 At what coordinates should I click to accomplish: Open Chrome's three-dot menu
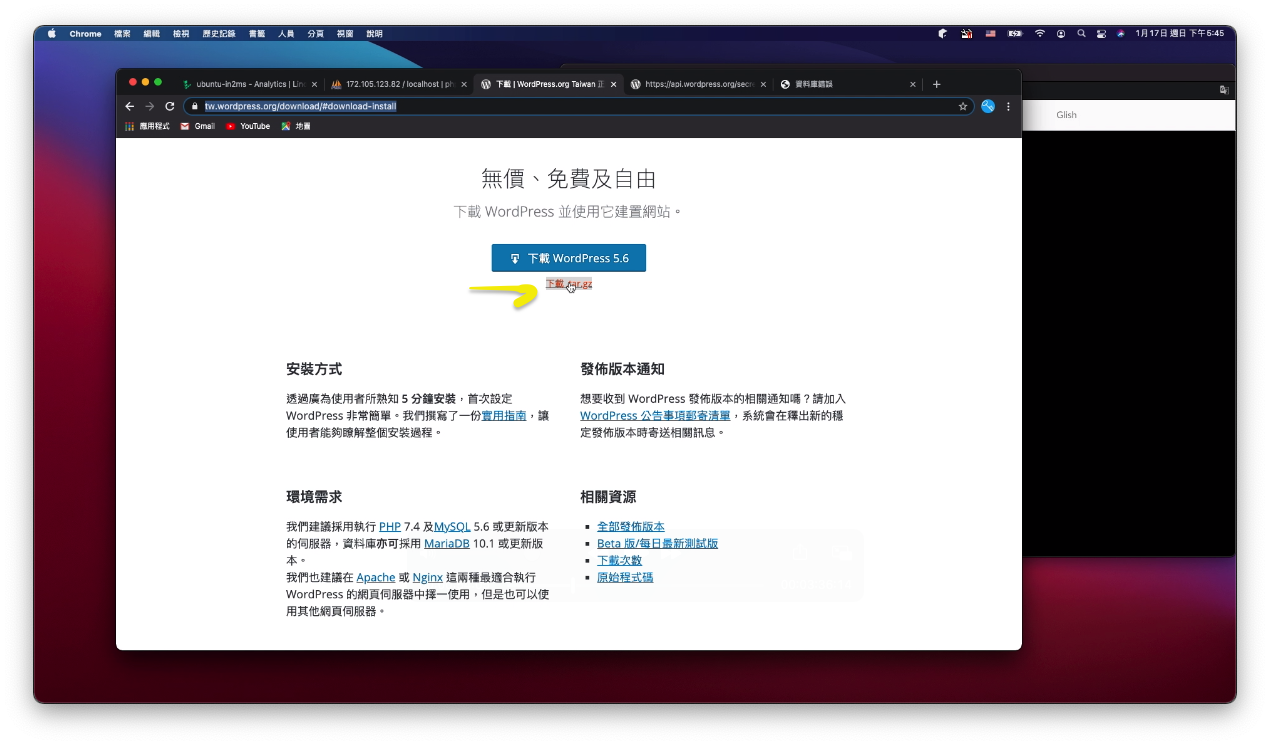(x=1008, y=106)
